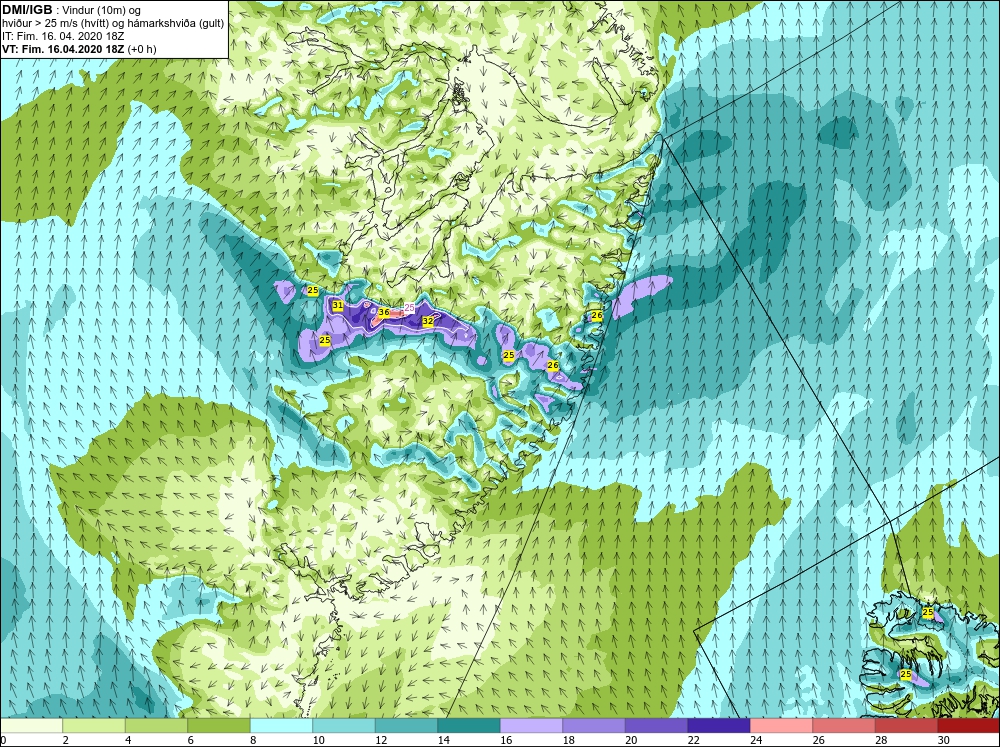Pick the light green 2–4 legend swatch
This screenshot has width=1000, height=747.
pyautogui.click(x=94, y=725)
